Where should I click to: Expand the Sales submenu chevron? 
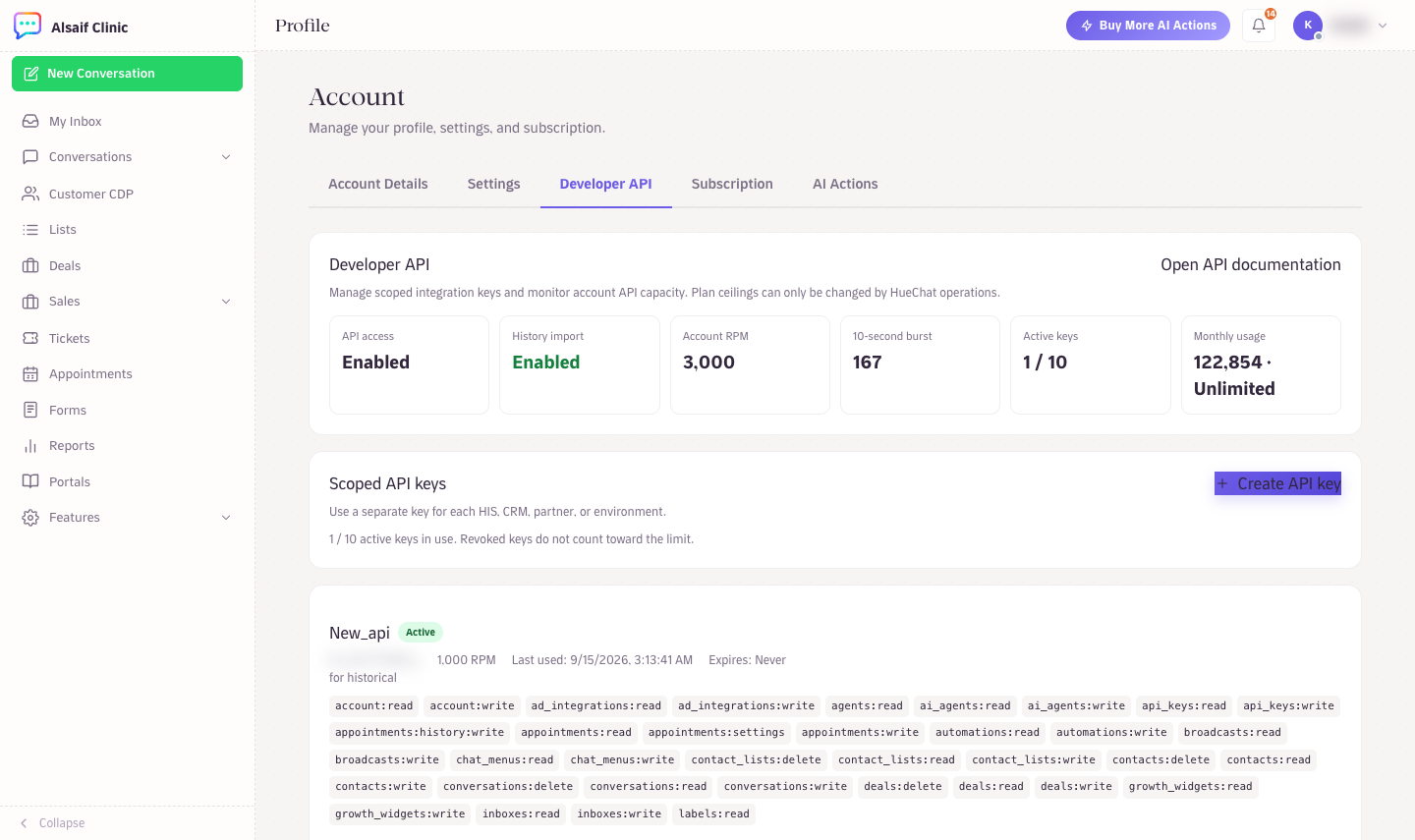[226, 302]
